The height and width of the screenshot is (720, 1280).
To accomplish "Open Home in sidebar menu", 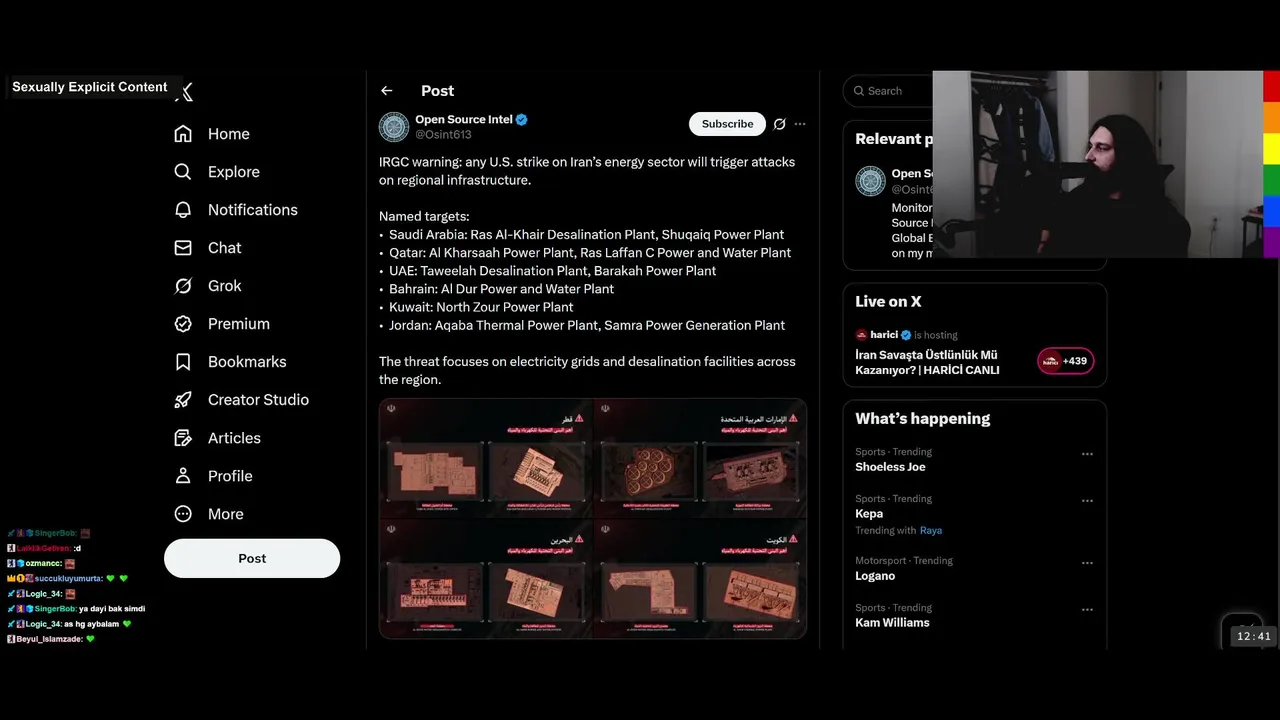I will pyautogui.click(x=229, y=134).
